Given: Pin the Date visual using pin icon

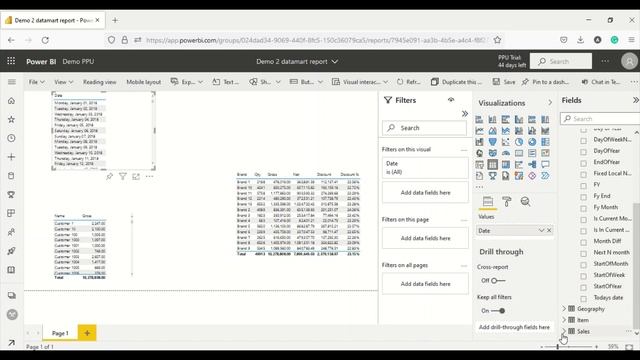Looking at the screenshot, I should pos(109,176).
